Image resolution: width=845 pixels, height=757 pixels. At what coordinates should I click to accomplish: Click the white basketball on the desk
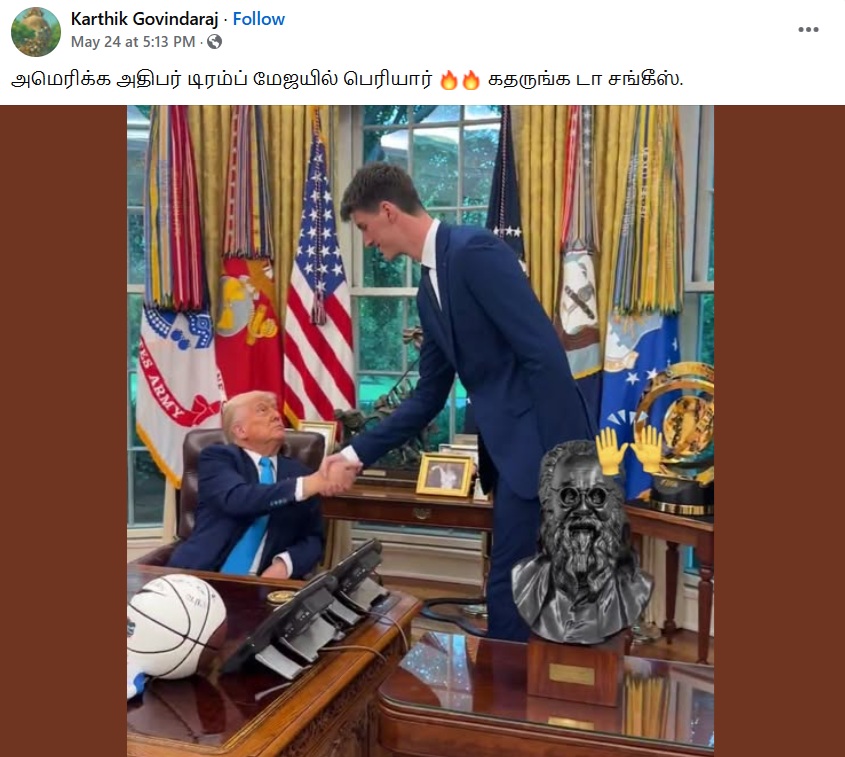pos(176,627)
